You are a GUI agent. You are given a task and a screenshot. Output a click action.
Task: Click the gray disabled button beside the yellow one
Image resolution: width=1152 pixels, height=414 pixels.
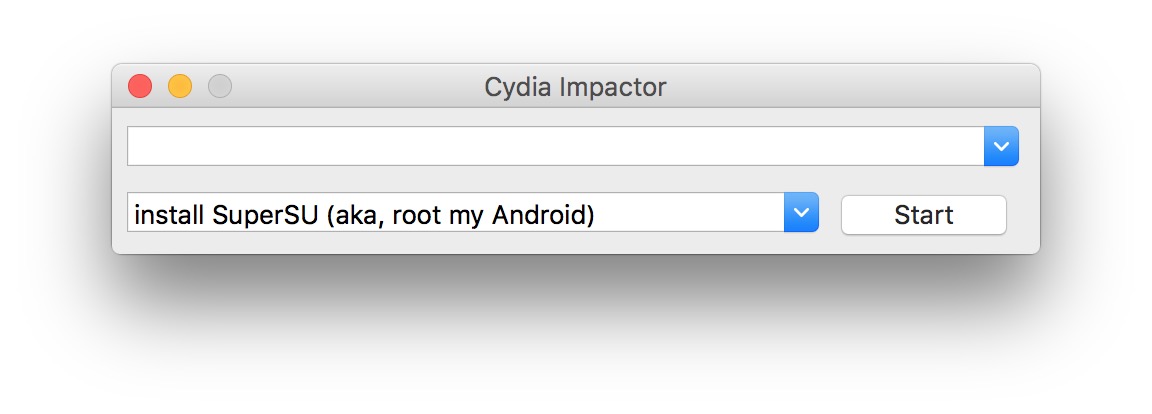(x=220, y=87)
